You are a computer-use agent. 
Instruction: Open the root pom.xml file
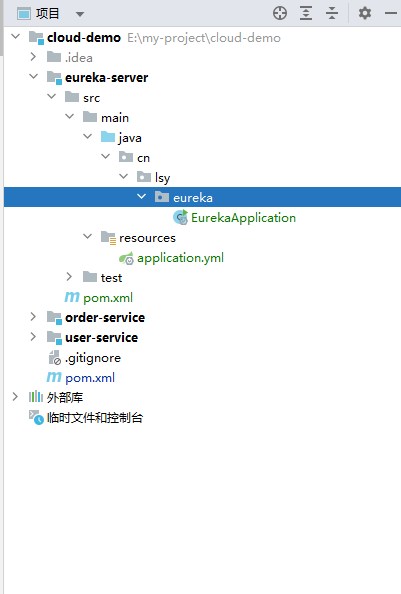[90, 378]
